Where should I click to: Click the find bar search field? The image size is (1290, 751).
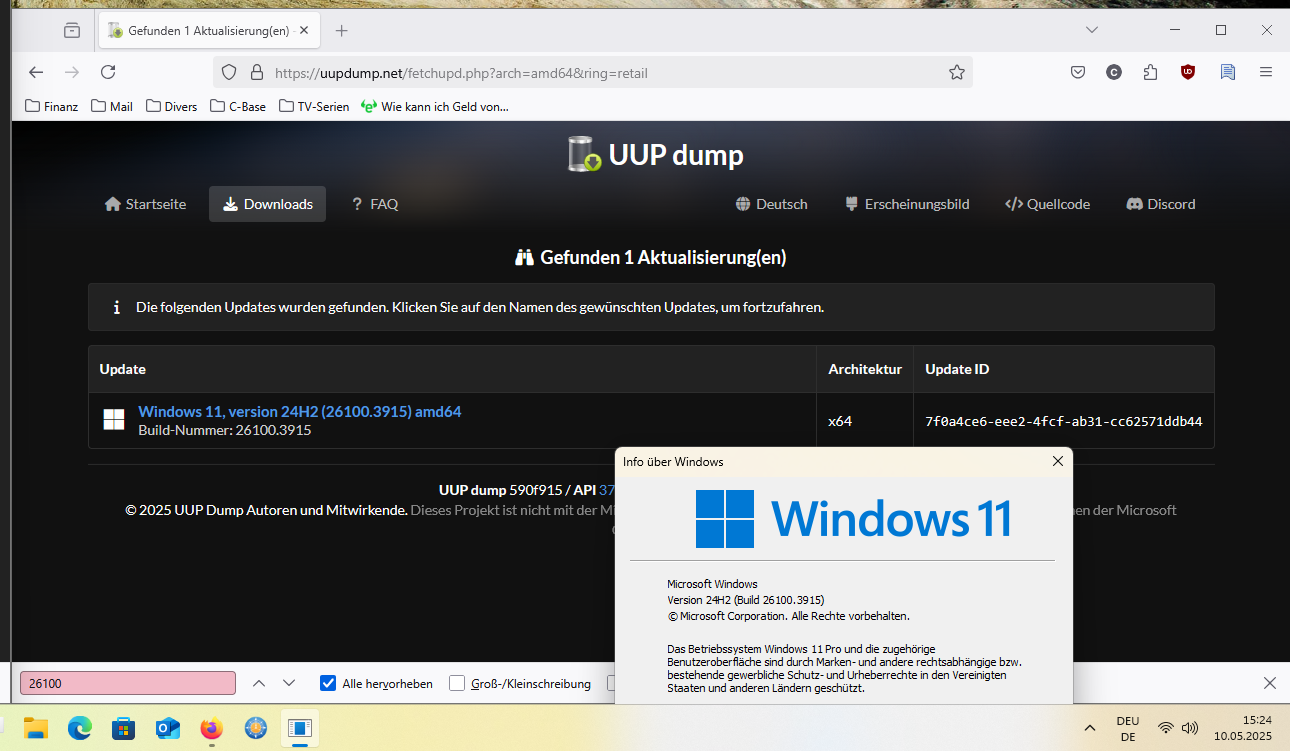128,683
